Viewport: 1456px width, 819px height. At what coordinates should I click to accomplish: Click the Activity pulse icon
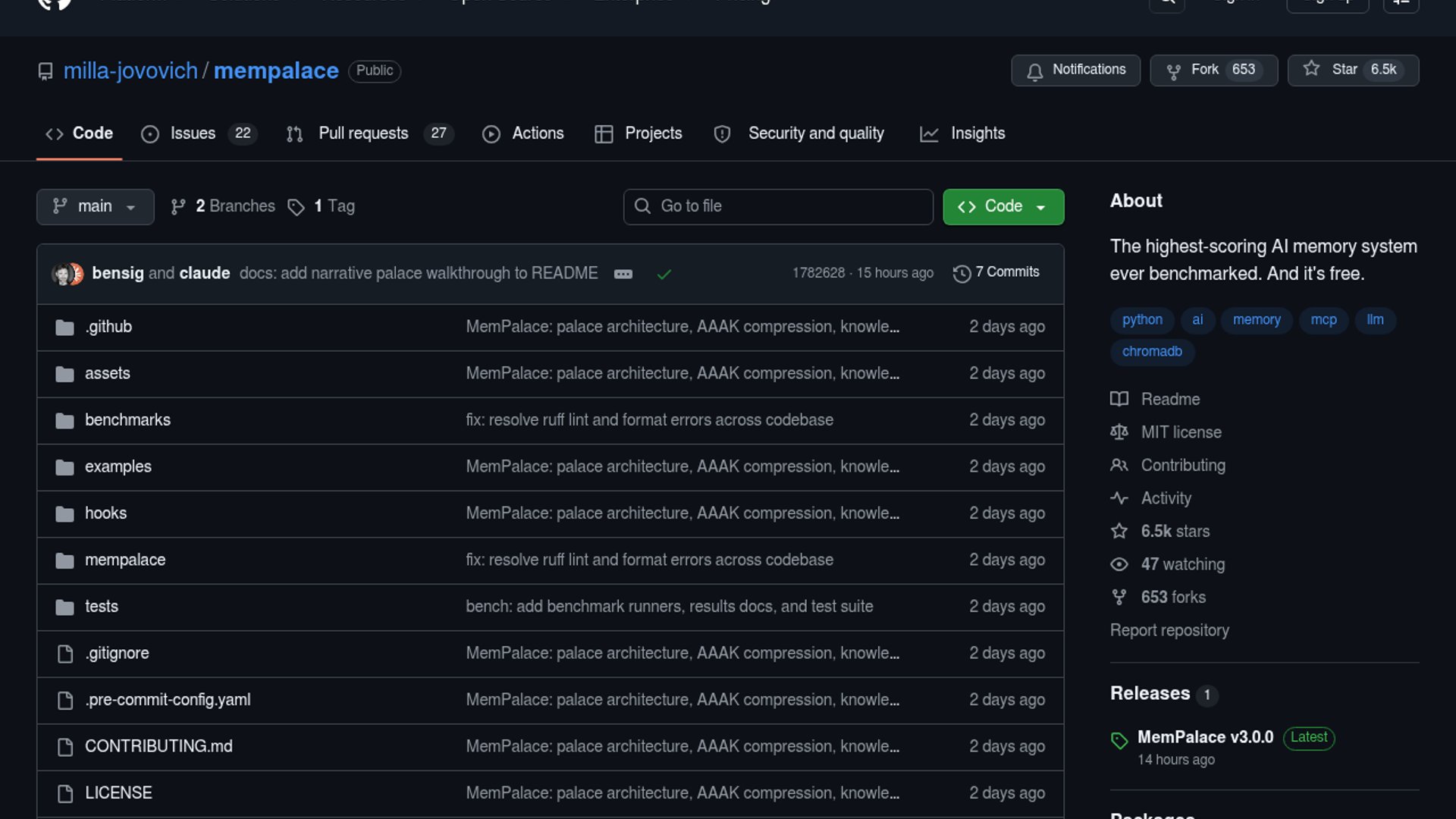[1119, 498]
